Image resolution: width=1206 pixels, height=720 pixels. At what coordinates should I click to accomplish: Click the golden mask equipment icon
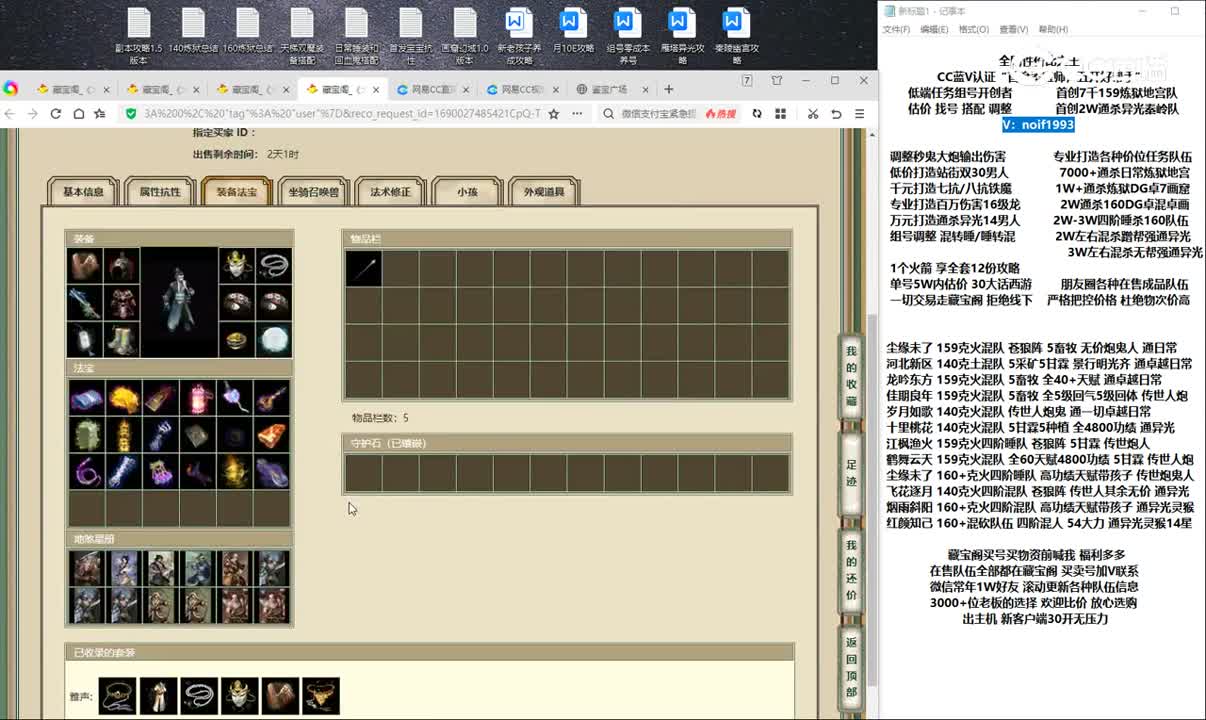(237, 266)
